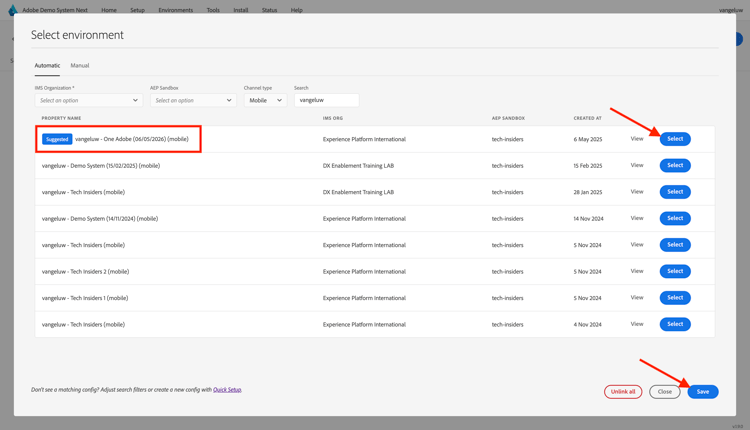Image resolution: width=750 pixels, height=430 pixels.
Task: Click the Unlink all button
Action: tap(623, 392)
